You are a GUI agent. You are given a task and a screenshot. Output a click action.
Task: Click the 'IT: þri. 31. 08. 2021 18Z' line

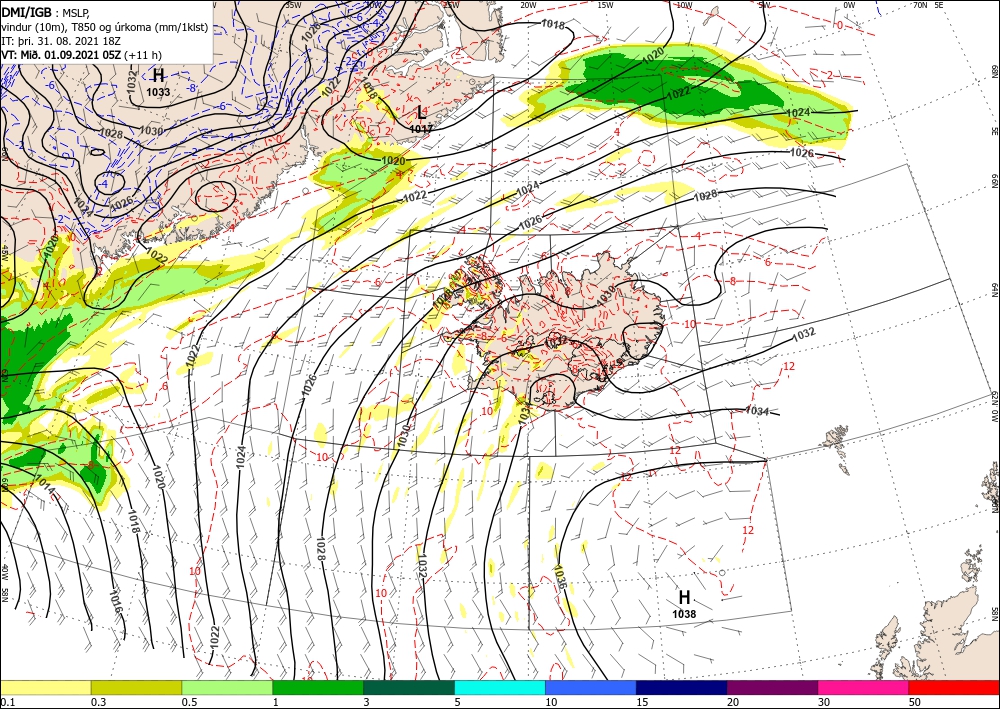coord(59,41)
